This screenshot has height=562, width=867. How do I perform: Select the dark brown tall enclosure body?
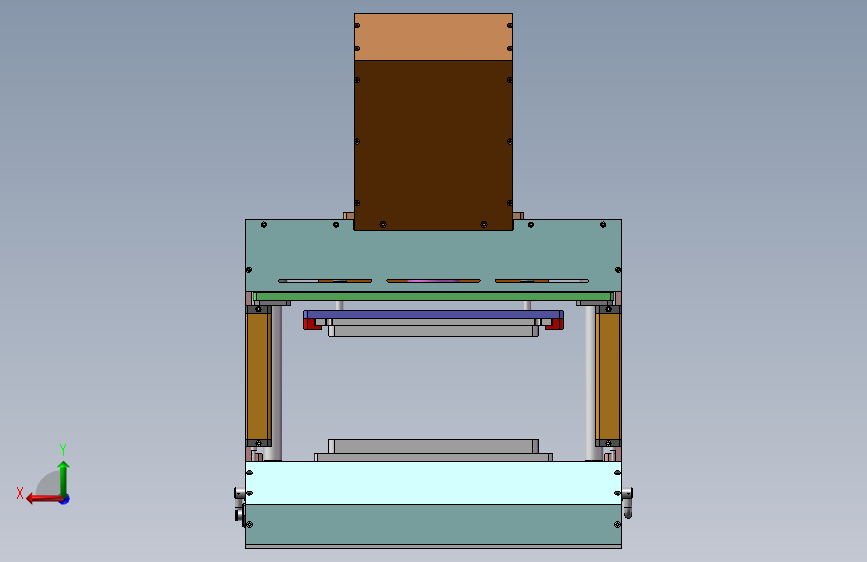click(x=433, y=144)
